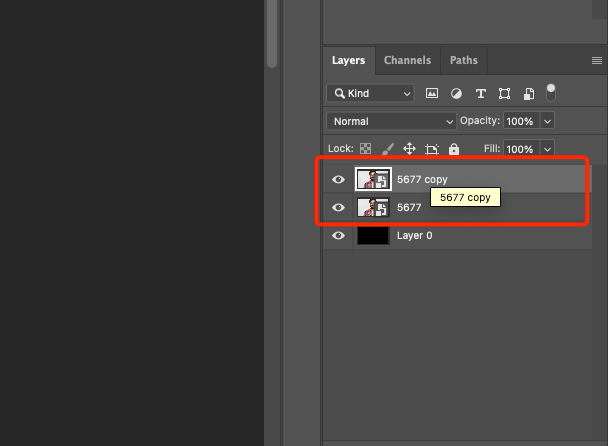Screen dimensions: 608x446
Task: Hide the 5677 layer
Action: 338,207
